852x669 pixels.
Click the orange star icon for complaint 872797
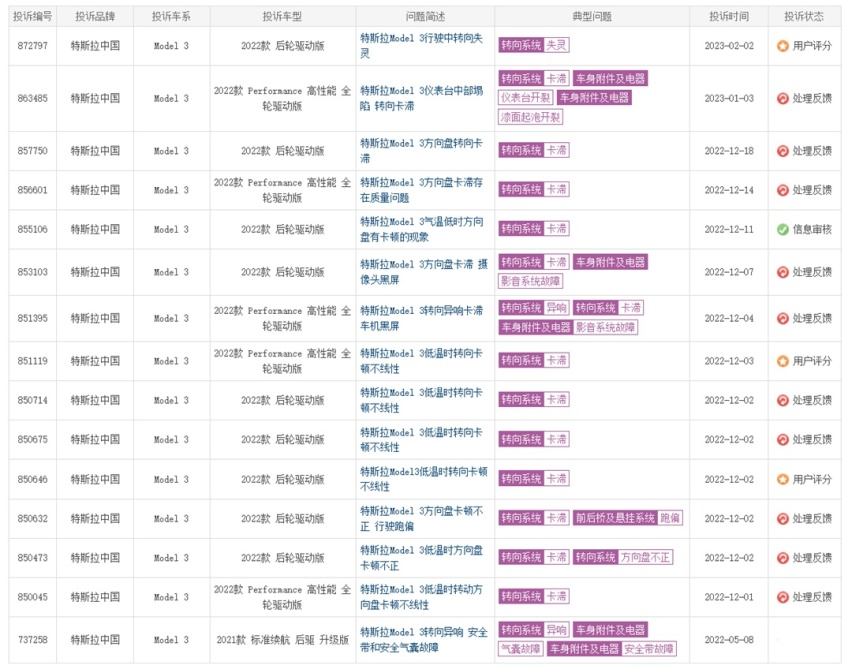[782, 46]
